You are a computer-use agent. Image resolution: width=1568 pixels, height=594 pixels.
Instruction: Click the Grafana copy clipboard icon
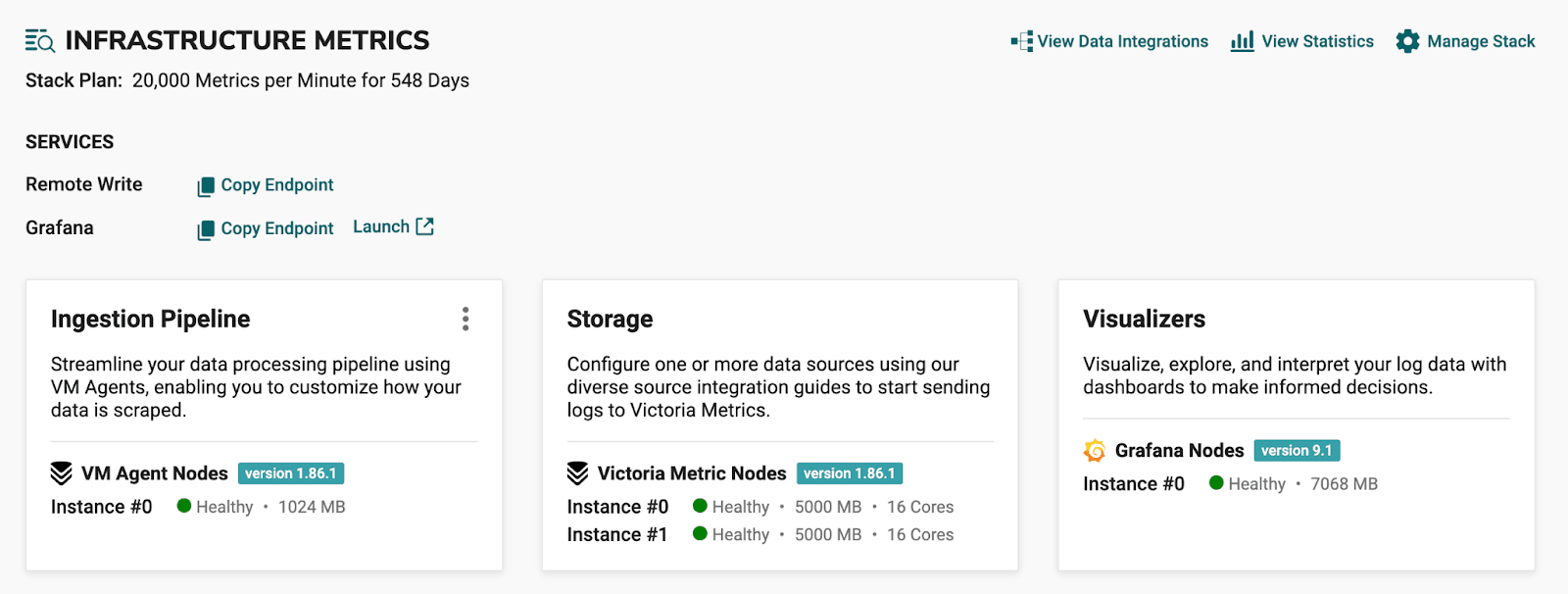[206, 229]
